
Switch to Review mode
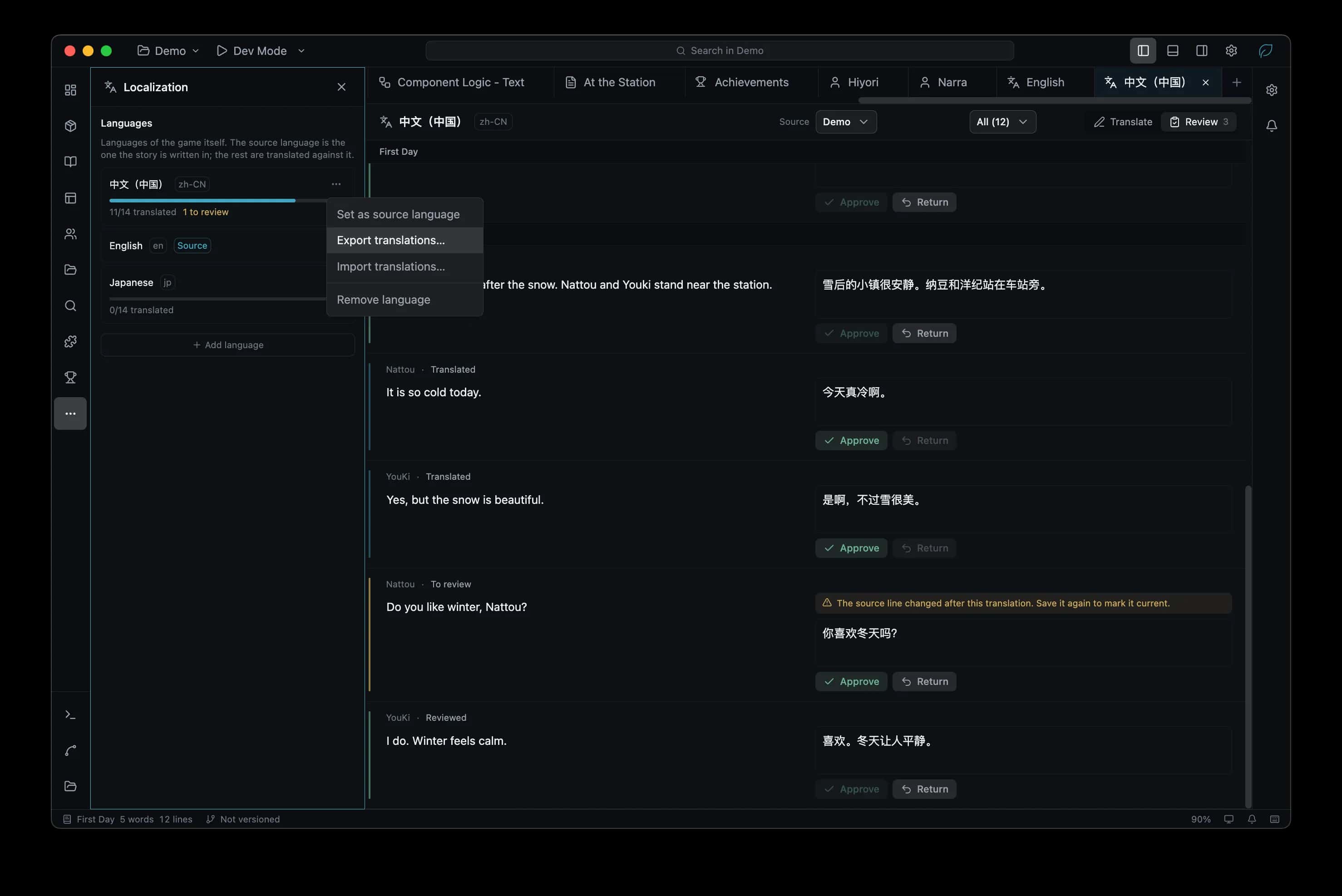click(x=1198, y=122)
